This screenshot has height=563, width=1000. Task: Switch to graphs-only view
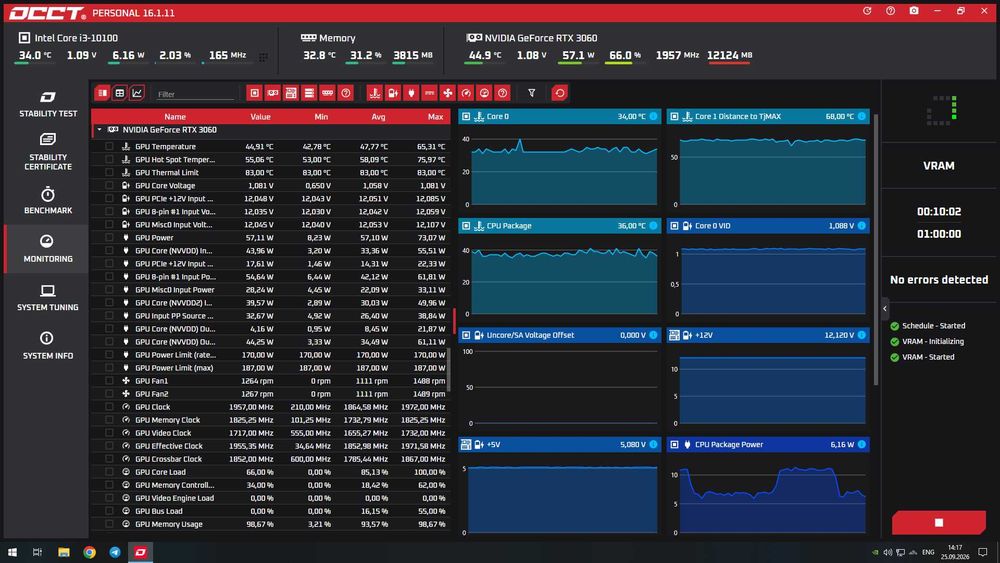(136, 93)
